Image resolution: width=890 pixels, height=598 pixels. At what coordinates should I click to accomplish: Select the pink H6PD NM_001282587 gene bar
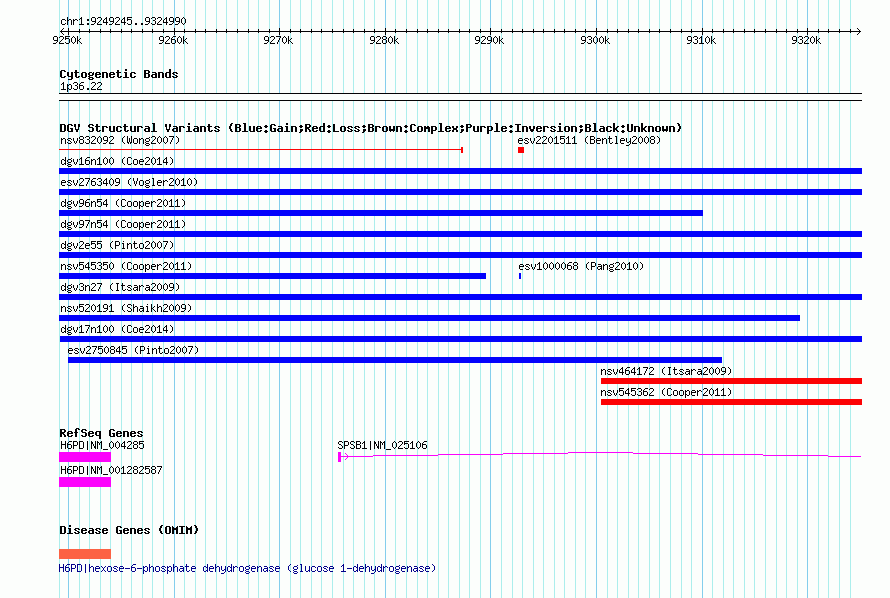[85, 481]
